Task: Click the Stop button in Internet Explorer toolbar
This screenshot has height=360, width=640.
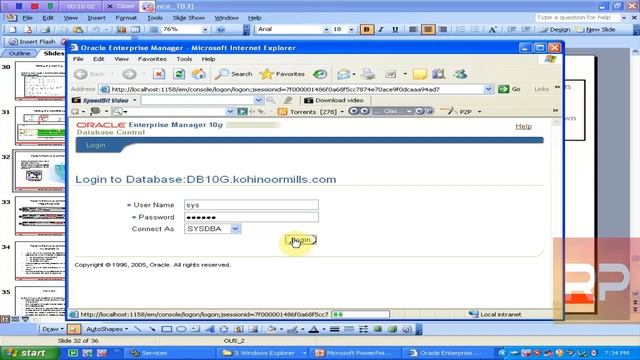Action: click(x=159, y=74)
